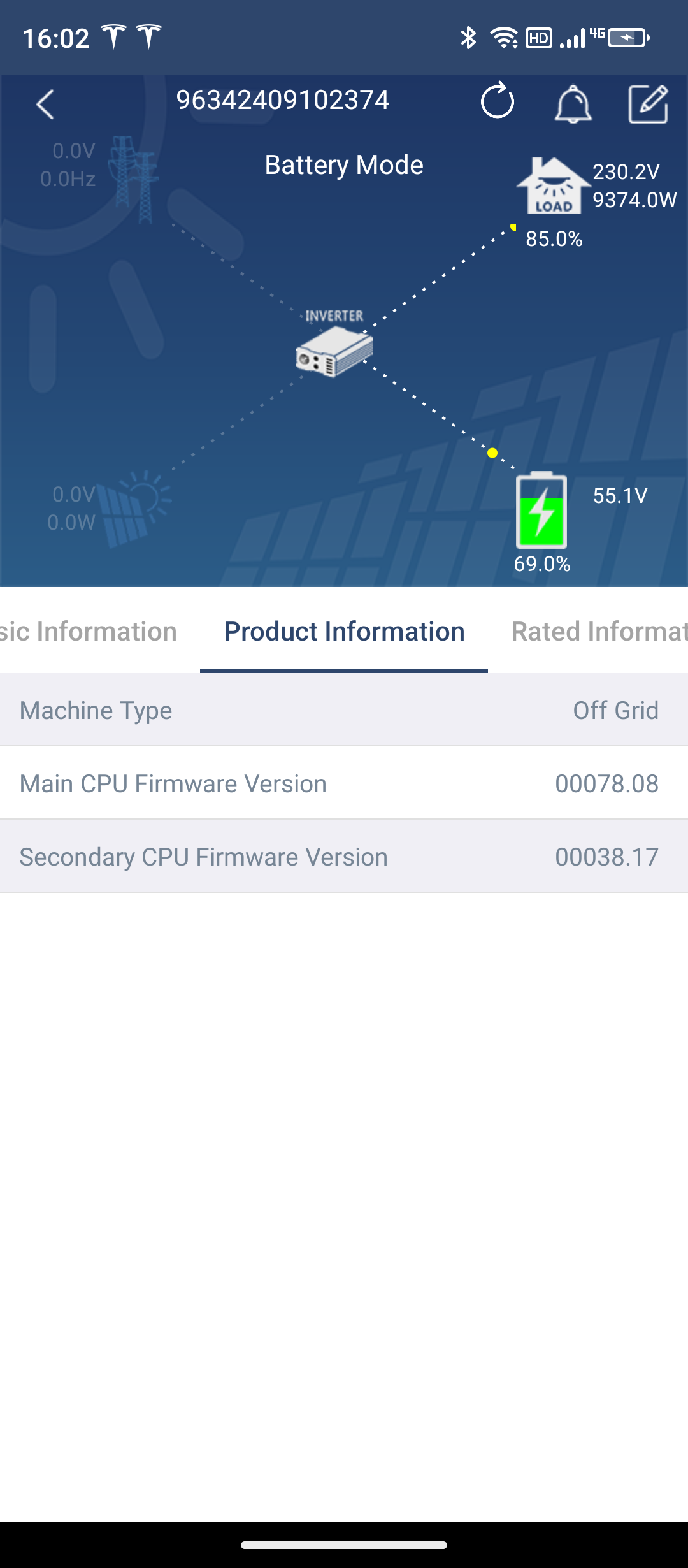Tap the device serial number title
688x1568 pixels.
tap(282, 100)
